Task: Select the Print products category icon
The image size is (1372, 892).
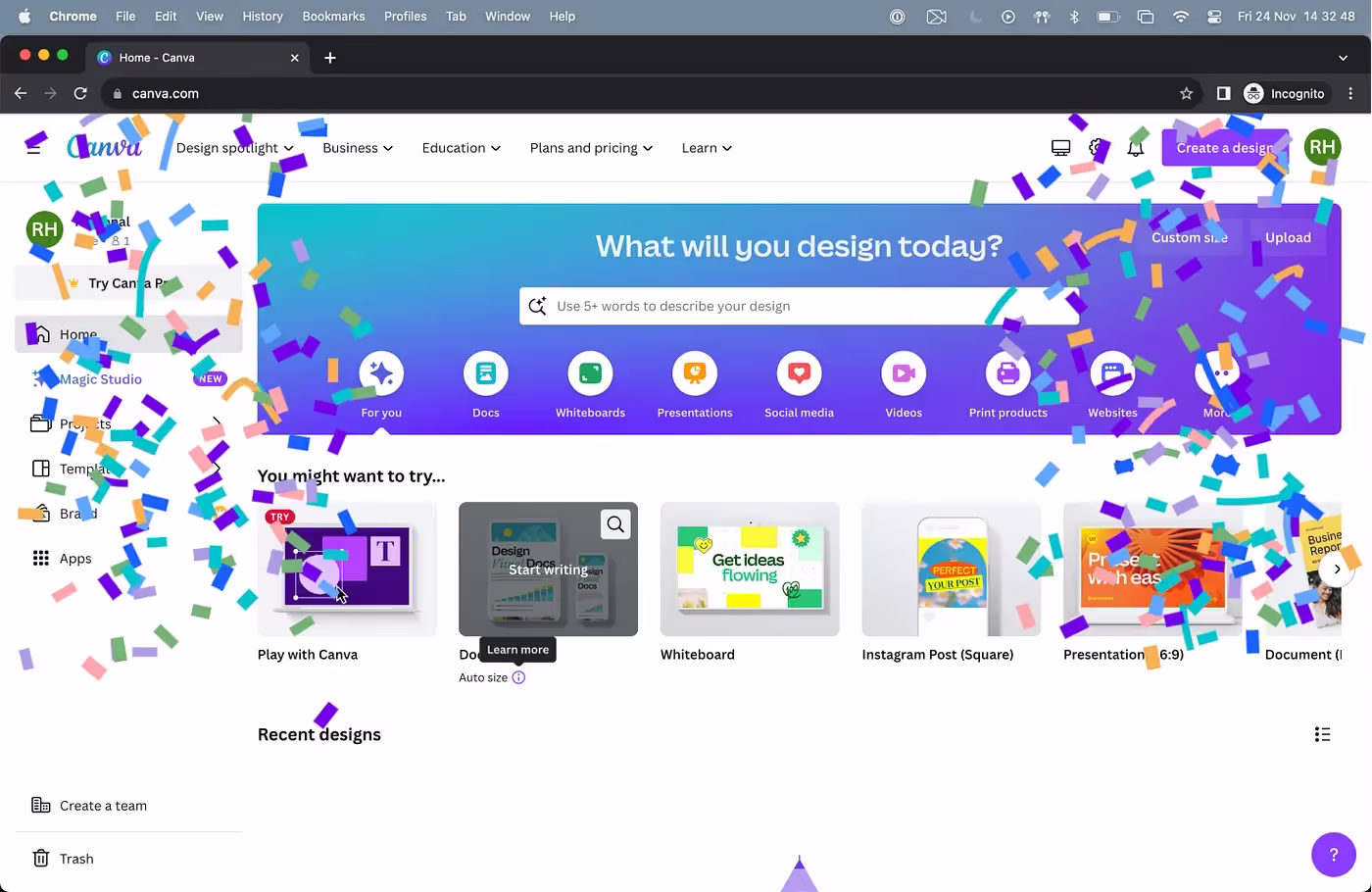Action: [x=1007, y=373]
